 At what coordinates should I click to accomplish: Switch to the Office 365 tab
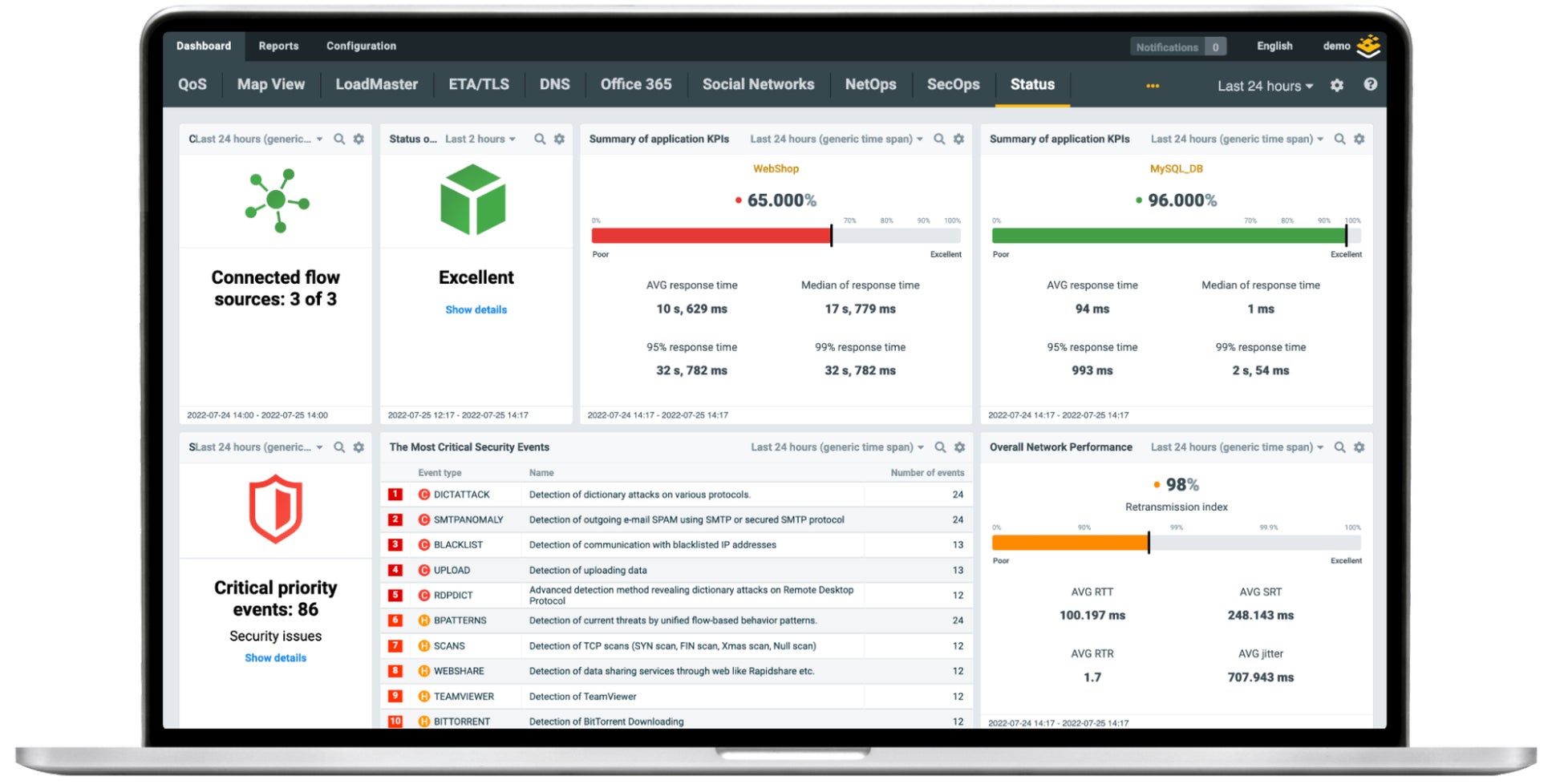tap(636, 84)
